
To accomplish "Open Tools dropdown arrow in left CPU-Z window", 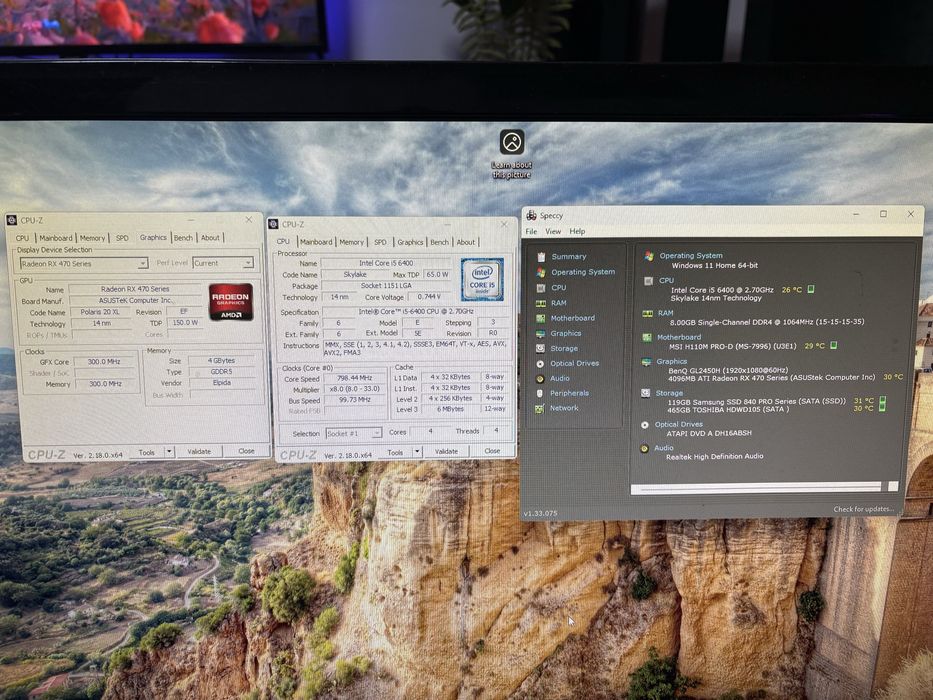I will [x=169, y=452].
